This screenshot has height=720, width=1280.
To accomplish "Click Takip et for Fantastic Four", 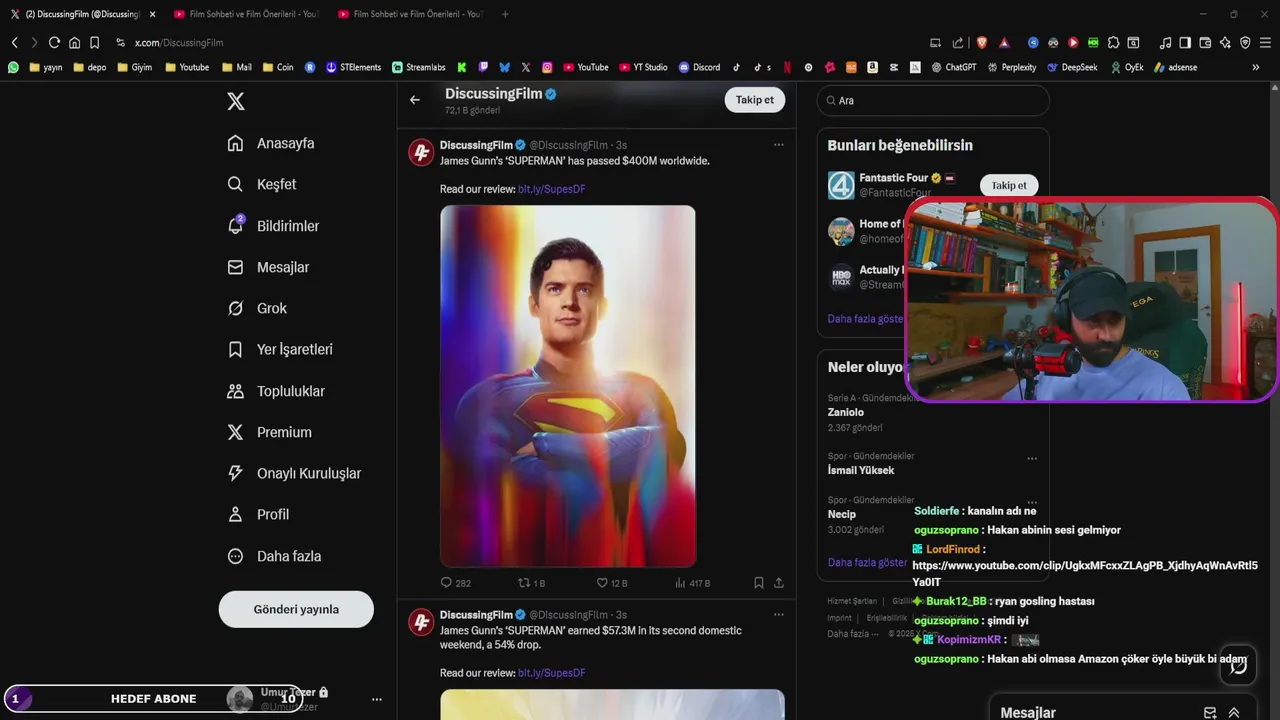I will click(x=1009, y=185).
